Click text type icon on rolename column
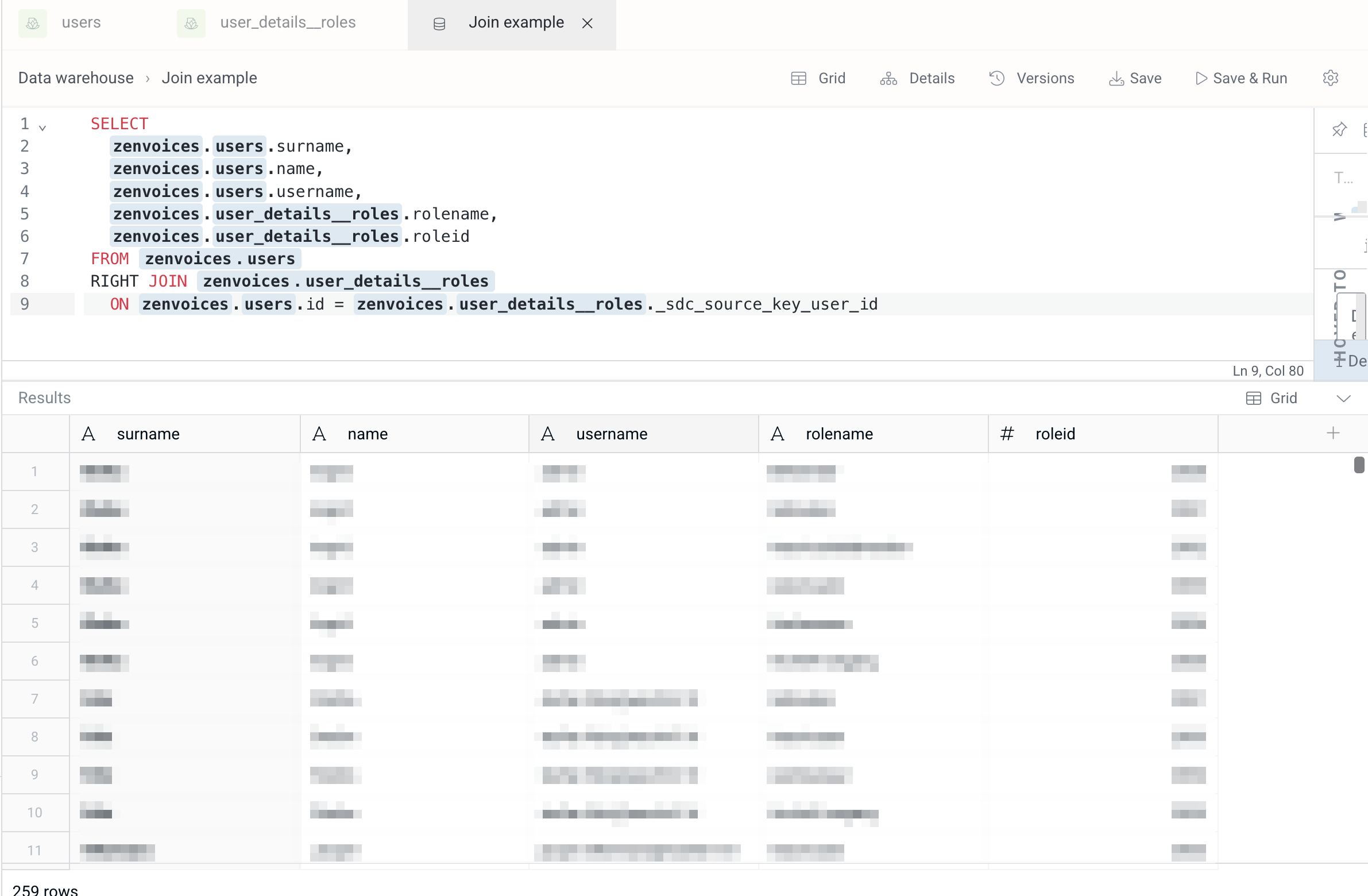 (778, 434)
